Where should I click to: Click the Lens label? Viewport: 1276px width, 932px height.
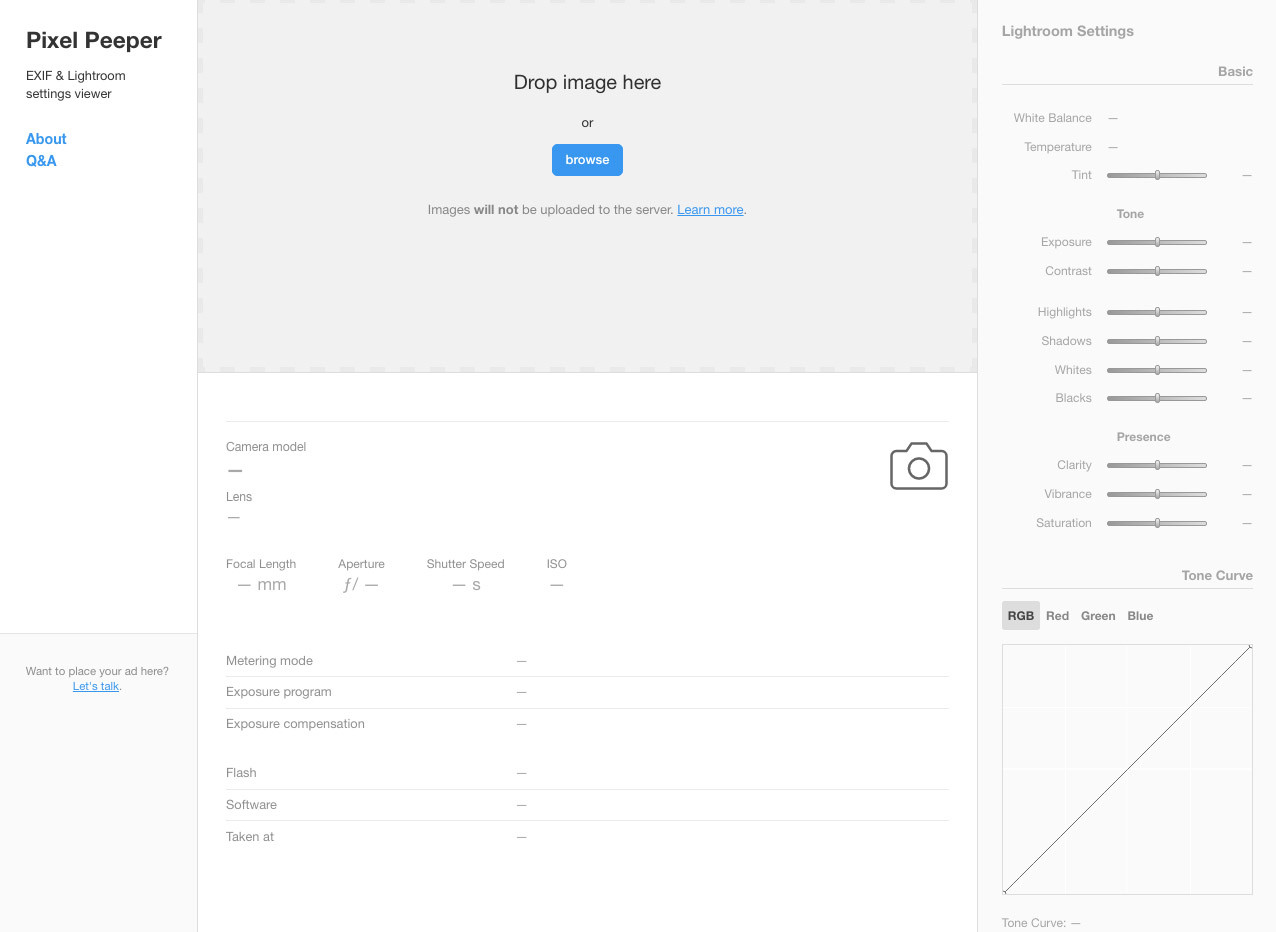tap(239, 497)
